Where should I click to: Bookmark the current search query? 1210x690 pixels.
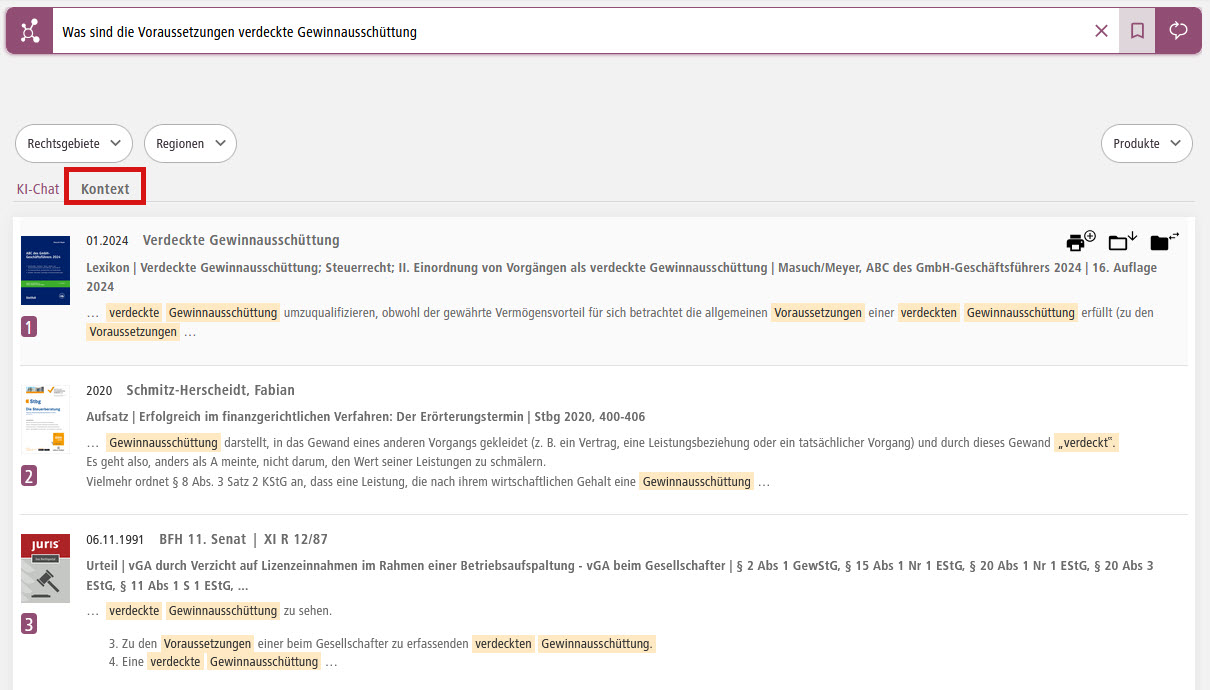point(1136,30)
